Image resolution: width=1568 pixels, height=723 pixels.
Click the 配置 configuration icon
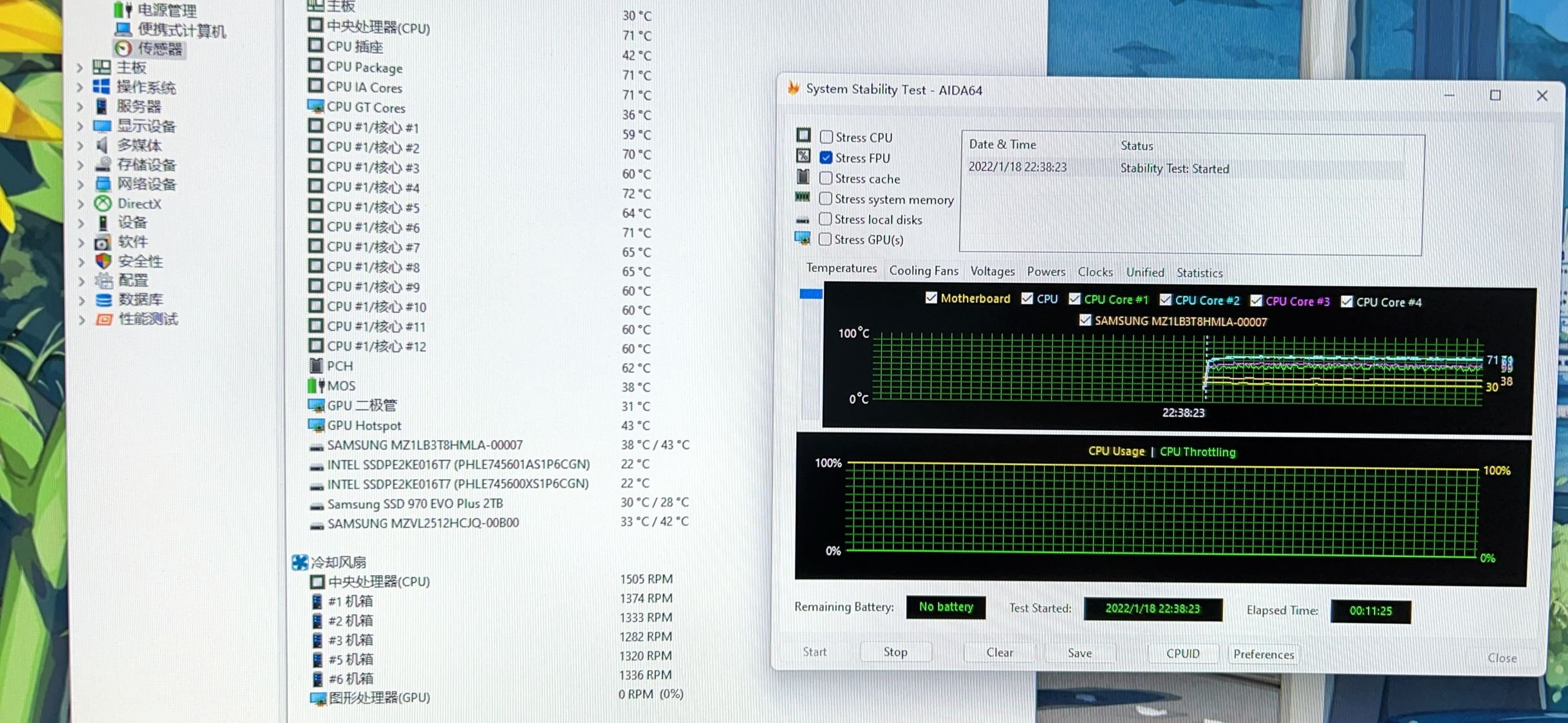coord(104,280)
